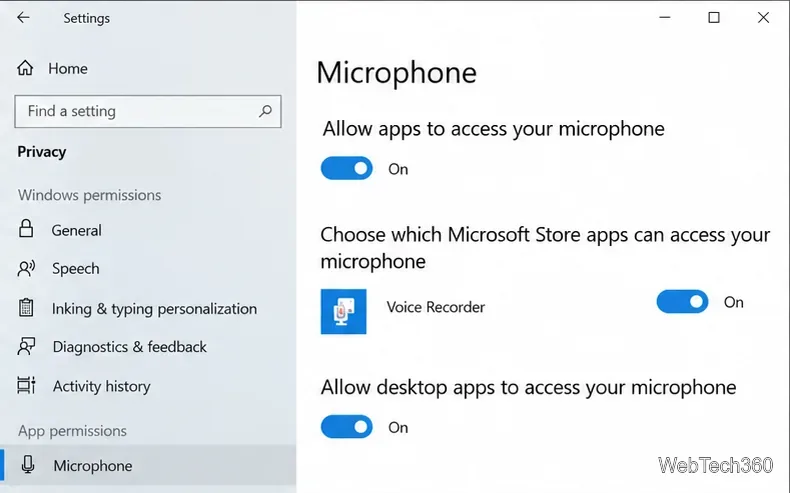Focus the Find a setting search box

[x=148, y=111]
